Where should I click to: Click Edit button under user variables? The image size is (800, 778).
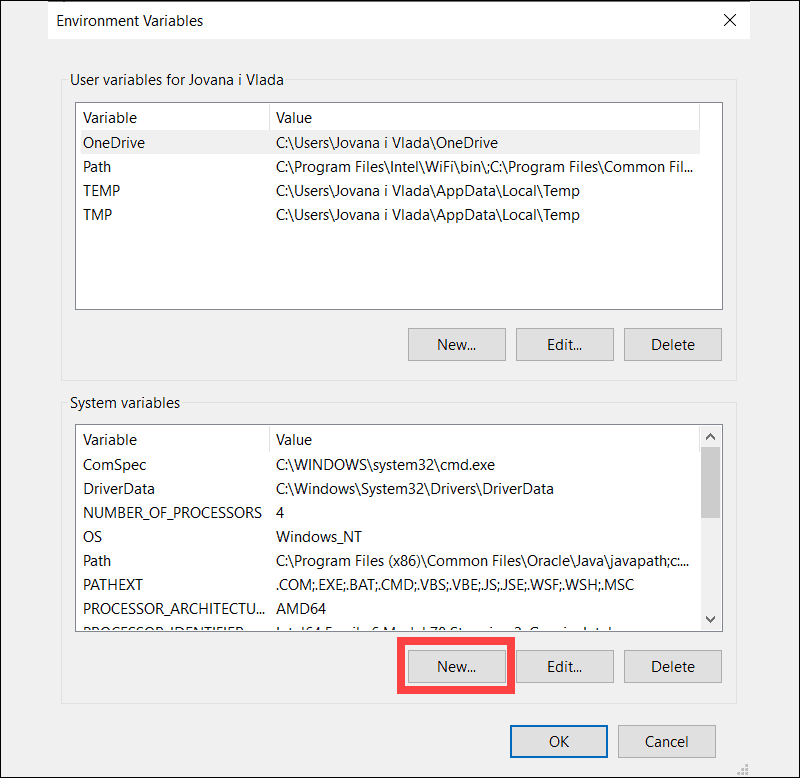565,345
